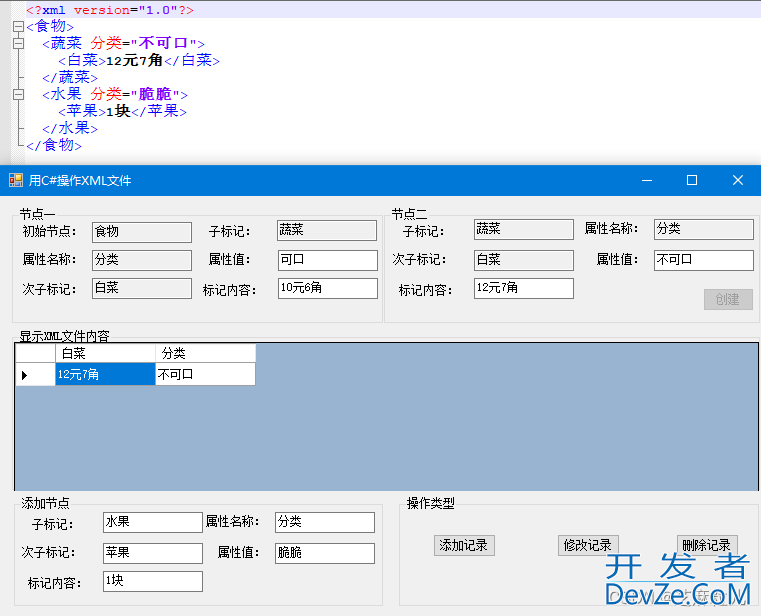Click the 节点二 属性值 field containing 不可口
This screenshot has width=761, height=616.
pos(704,260)
